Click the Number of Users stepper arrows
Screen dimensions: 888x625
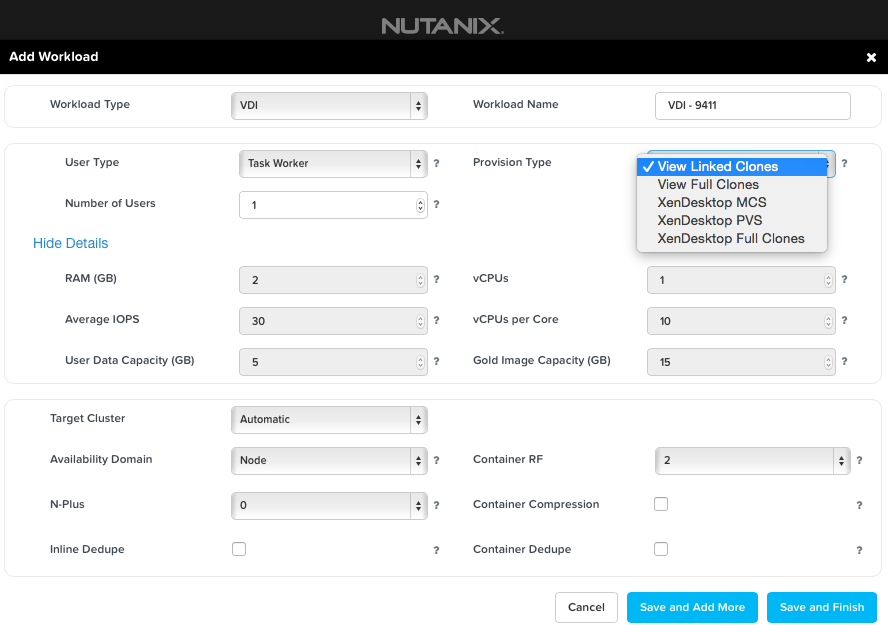coord(420,205)
